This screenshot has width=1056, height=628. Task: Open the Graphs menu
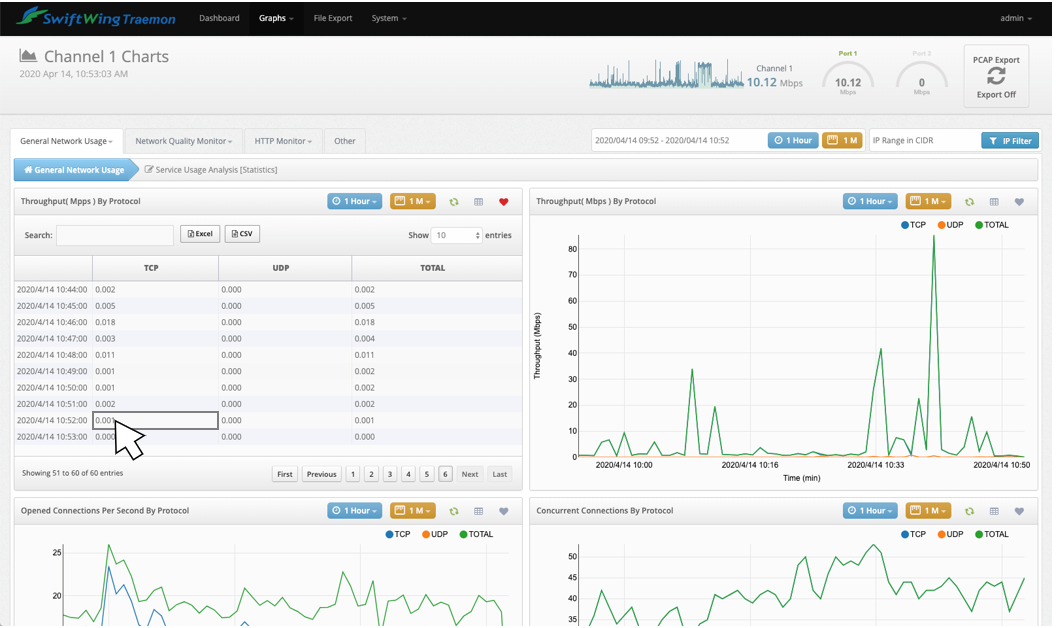tap(276, 18)
